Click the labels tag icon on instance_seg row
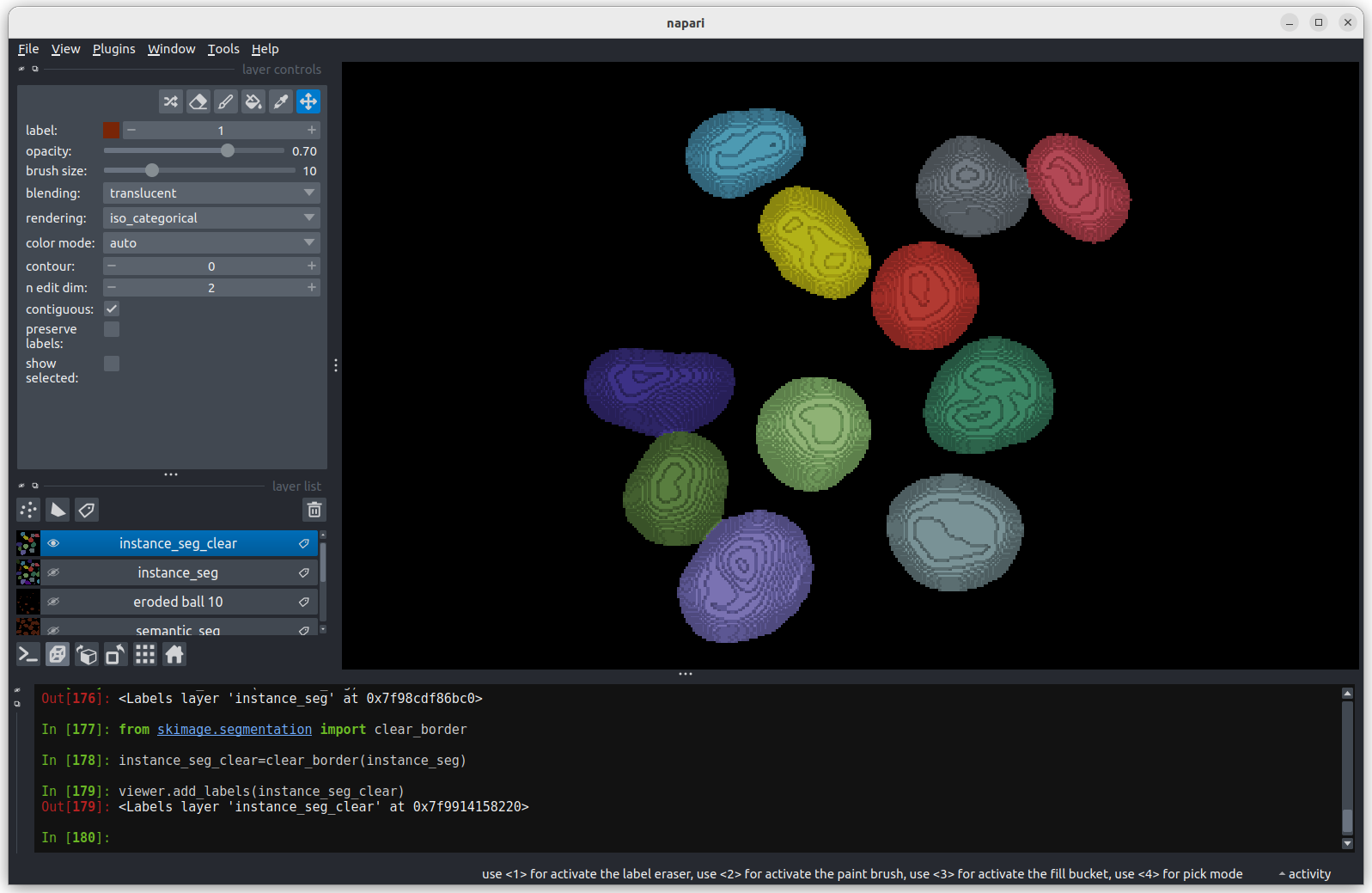 point(303,572)
